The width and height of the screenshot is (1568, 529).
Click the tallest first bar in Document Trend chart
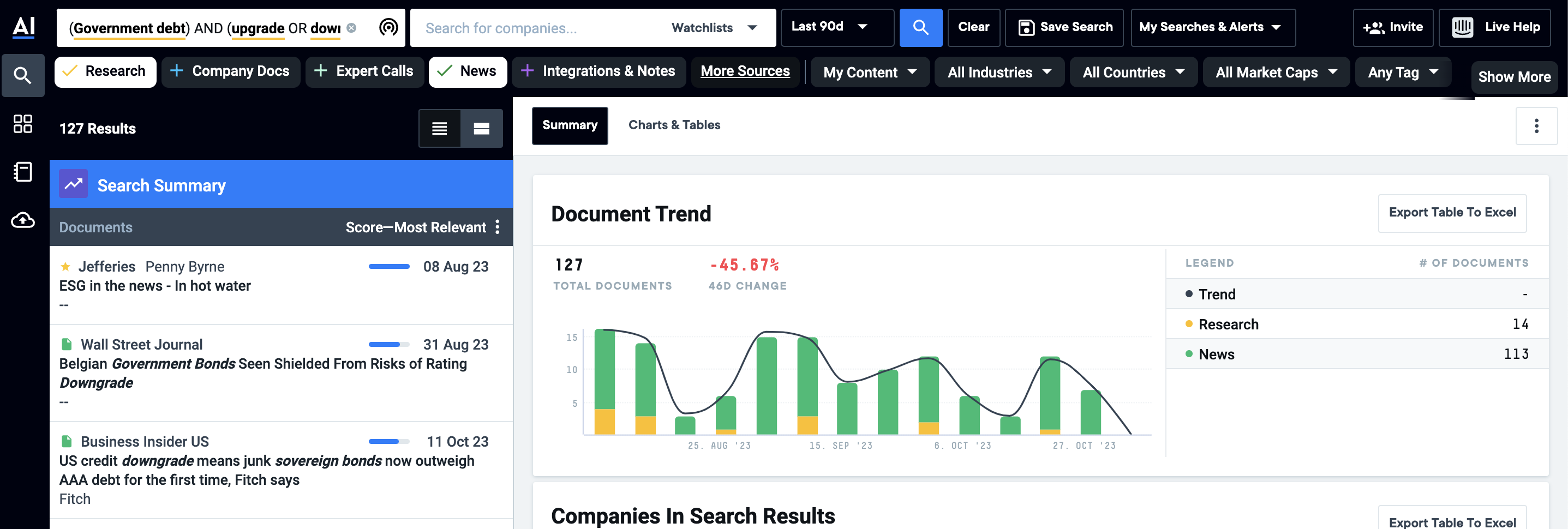pyautogui.click(x=604, y=382)
